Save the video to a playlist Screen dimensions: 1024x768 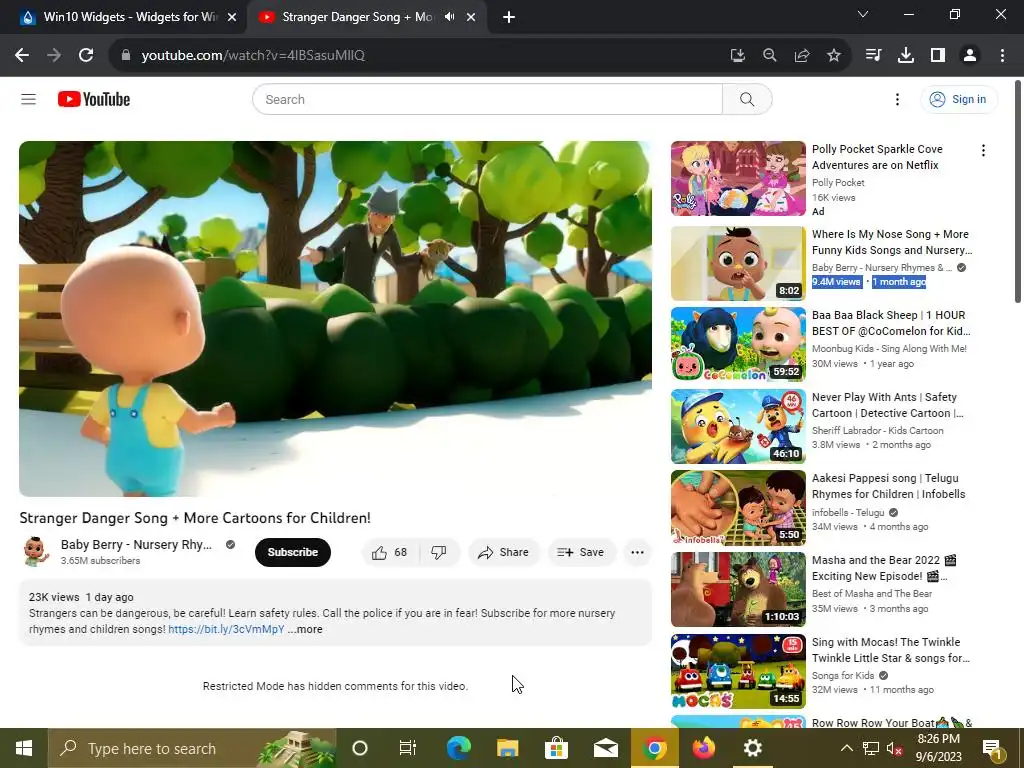tap(581, 552)
